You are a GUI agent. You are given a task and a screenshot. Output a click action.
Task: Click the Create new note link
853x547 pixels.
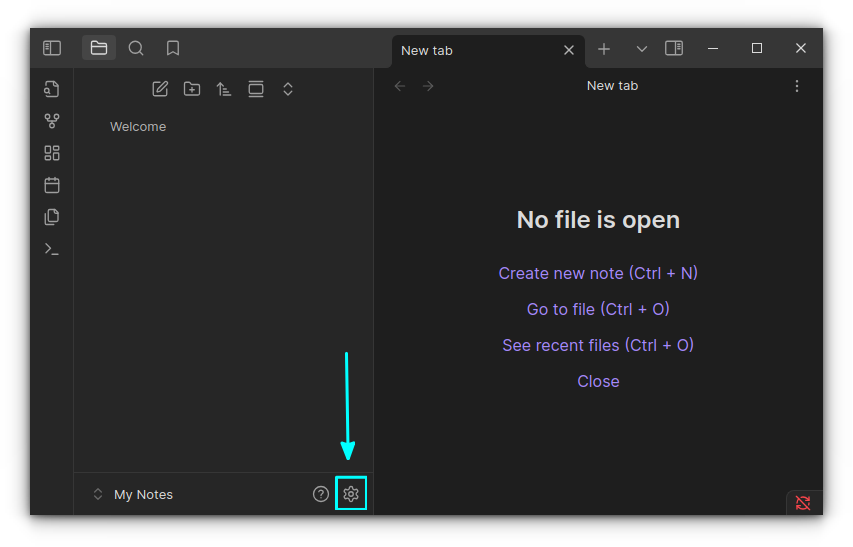pos(598,273)
